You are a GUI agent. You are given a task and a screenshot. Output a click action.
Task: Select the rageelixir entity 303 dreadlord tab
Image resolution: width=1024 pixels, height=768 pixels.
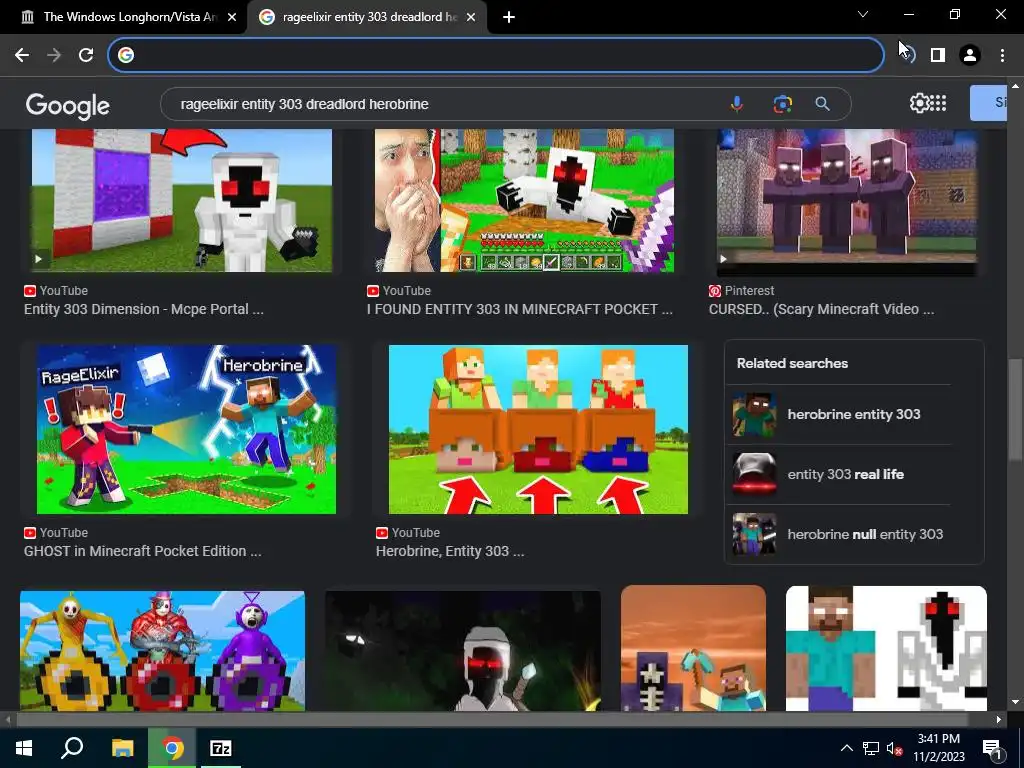(366, 17)
